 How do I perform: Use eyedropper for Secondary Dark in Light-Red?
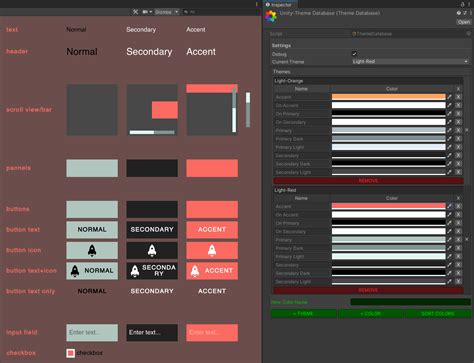point(450,273)
